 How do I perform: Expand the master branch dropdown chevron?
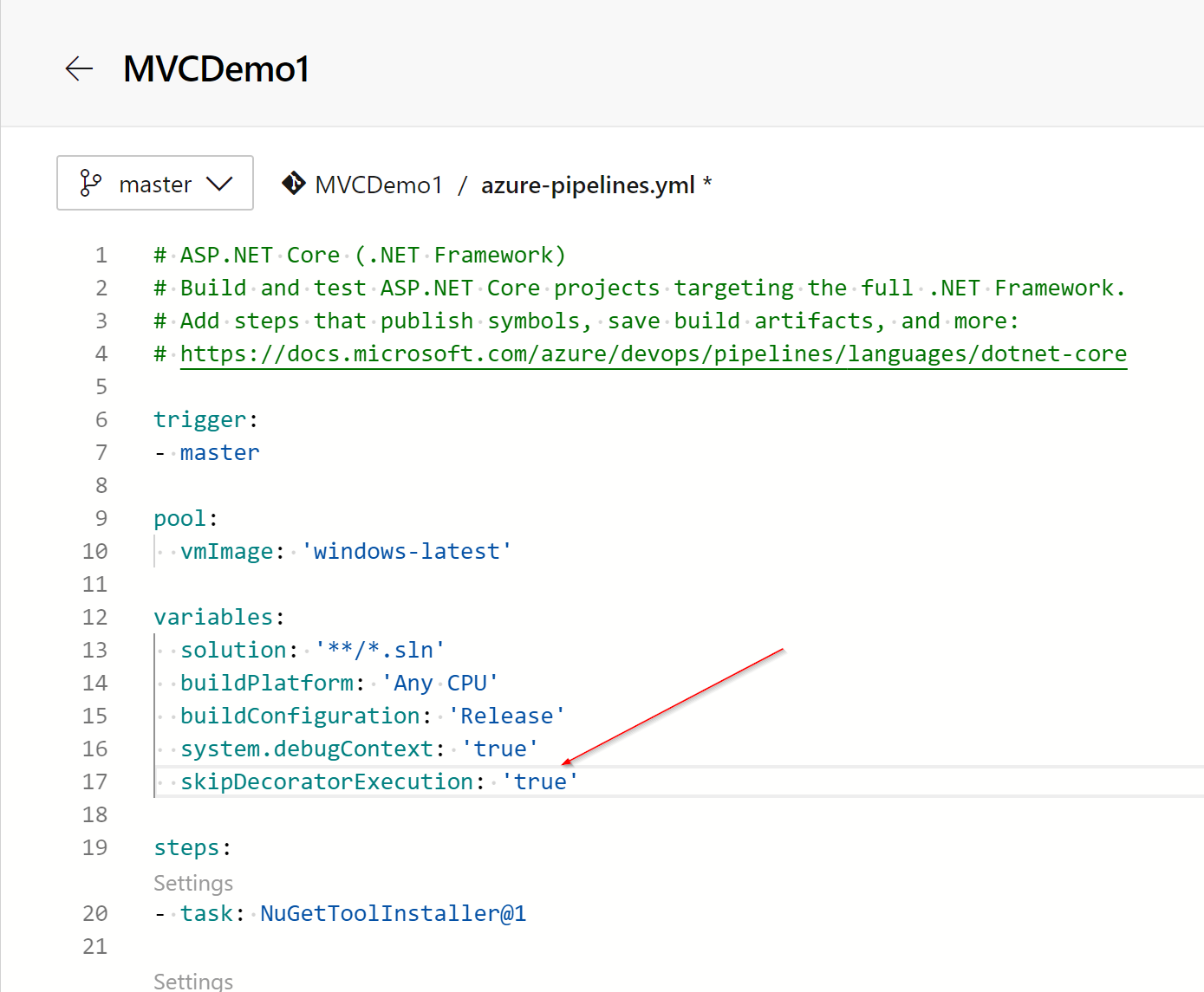click(x=219, y=184)
